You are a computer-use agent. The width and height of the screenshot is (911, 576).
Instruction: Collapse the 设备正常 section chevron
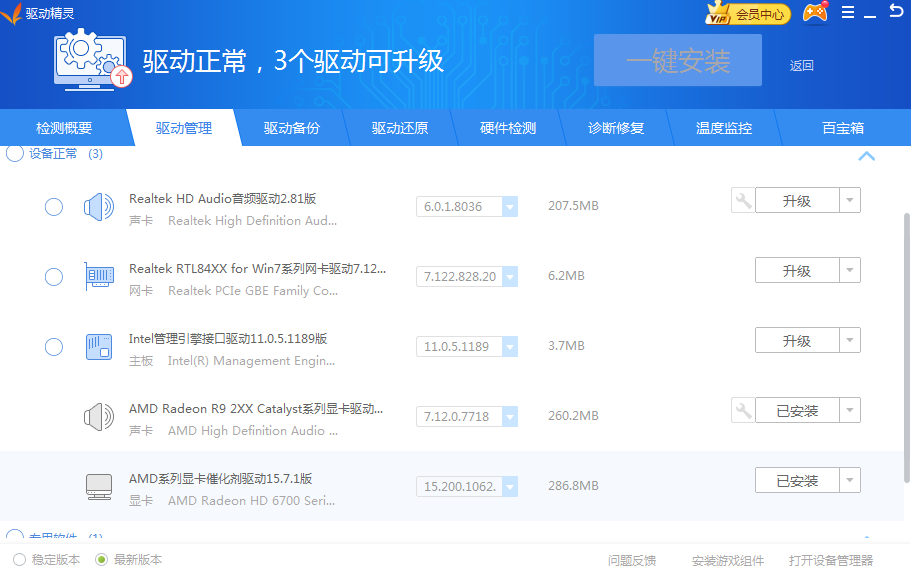pos(866,156)
